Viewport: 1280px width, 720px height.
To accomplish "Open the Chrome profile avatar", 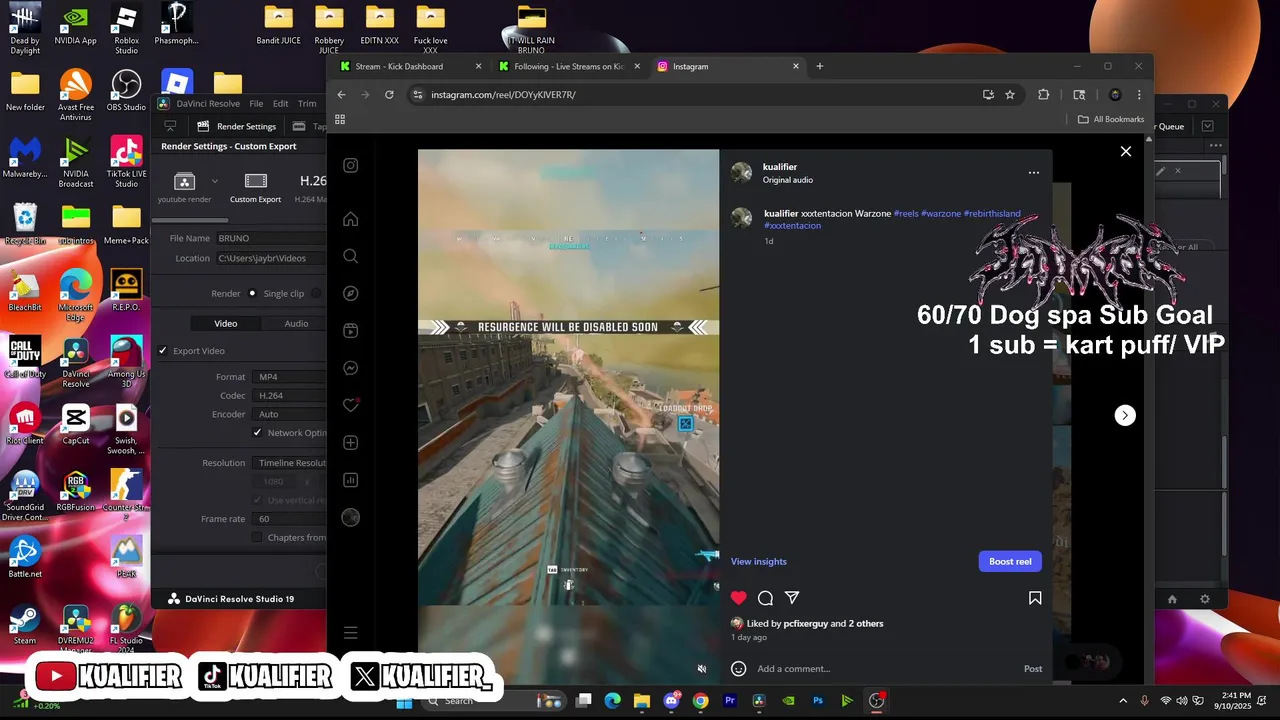I will tap(1115, 94).
